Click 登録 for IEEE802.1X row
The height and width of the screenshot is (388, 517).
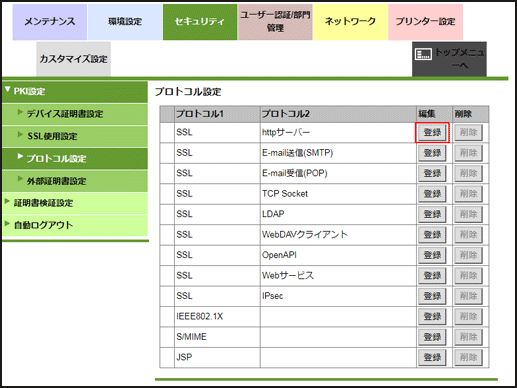point(432,316)
